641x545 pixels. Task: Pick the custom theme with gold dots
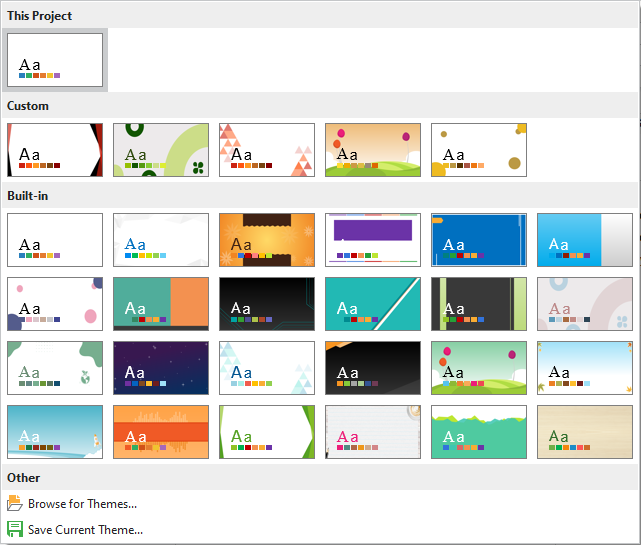click(479, 150)
